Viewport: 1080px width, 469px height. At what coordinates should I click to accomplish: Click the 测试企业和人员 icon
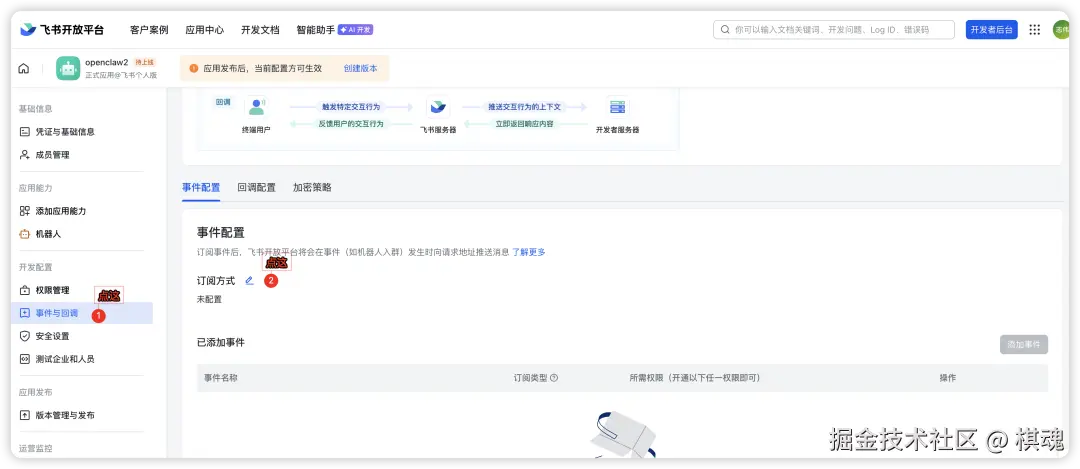pos(25,359)
